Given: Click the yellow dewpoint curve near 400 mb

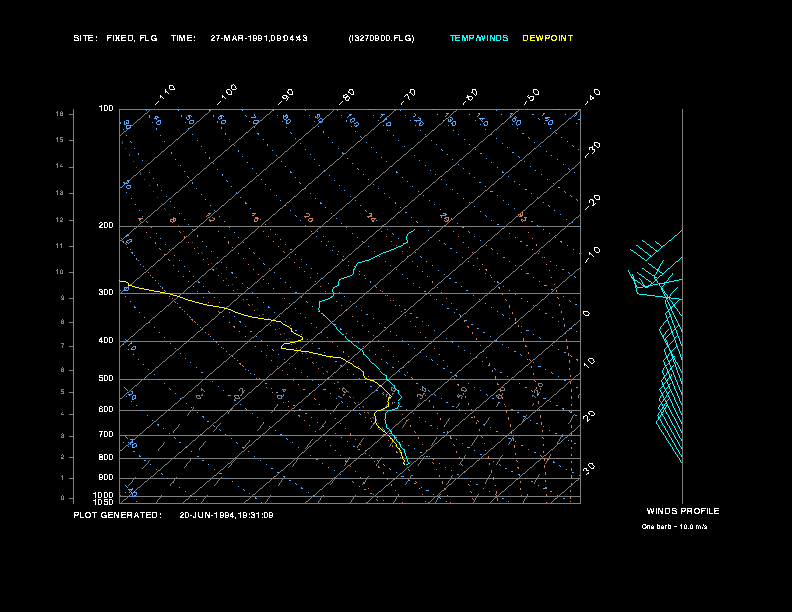Looking at the screenshot, I should click(300, 339).
